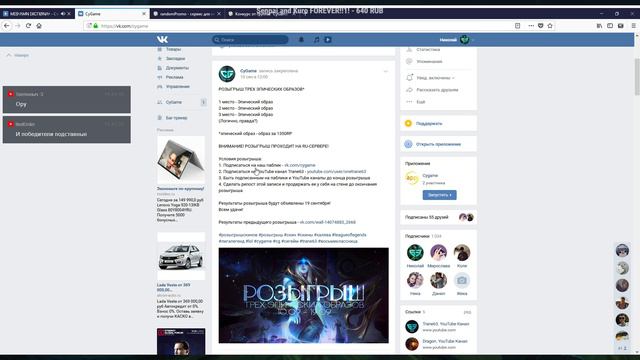
Task: Close the randomPromo tab
Action: tap(219, 14)
